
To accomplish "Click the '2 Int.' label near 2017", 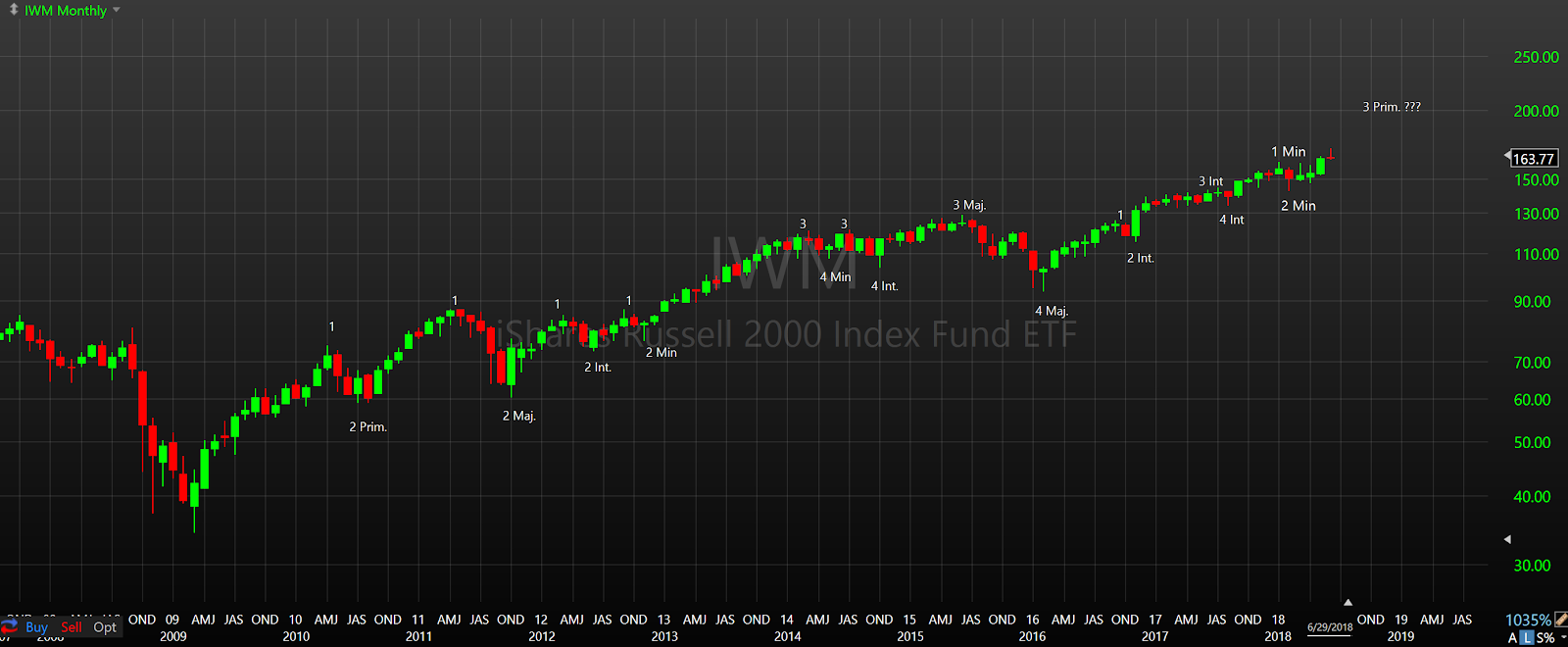I will coord(1141,259).
